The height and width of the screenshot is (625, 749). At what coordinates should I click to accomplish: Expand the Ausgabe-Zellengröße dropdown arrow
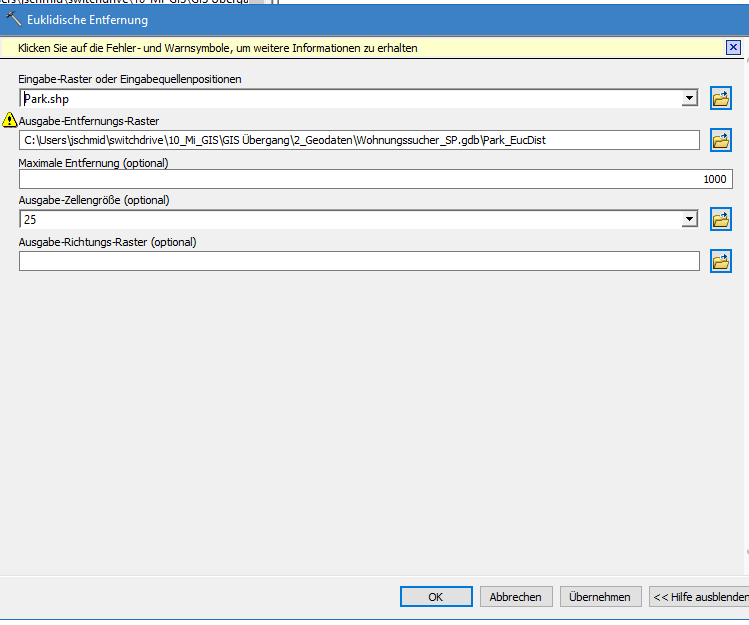coord(689,220)
